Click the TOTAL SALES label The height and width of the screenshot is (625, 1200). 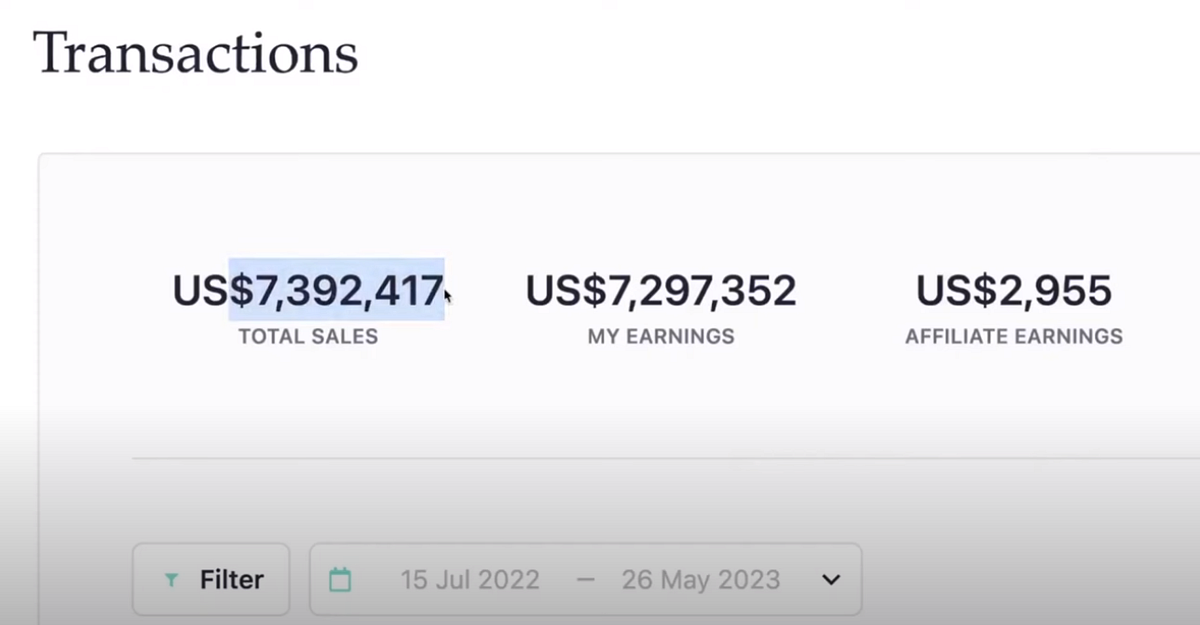[x=307, y=337]
